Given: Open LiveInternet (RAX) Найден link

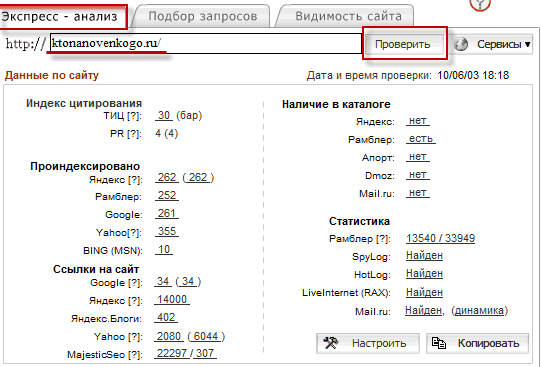Looking at the screenshot, I should 424,292.
